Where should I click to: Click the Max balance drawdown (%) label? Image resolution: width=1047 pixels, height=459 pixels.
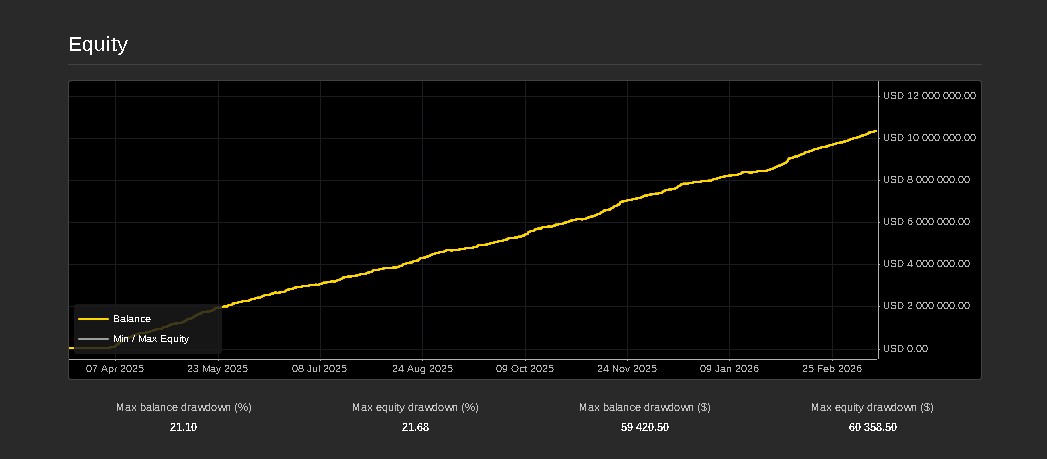tap(184, 408)
